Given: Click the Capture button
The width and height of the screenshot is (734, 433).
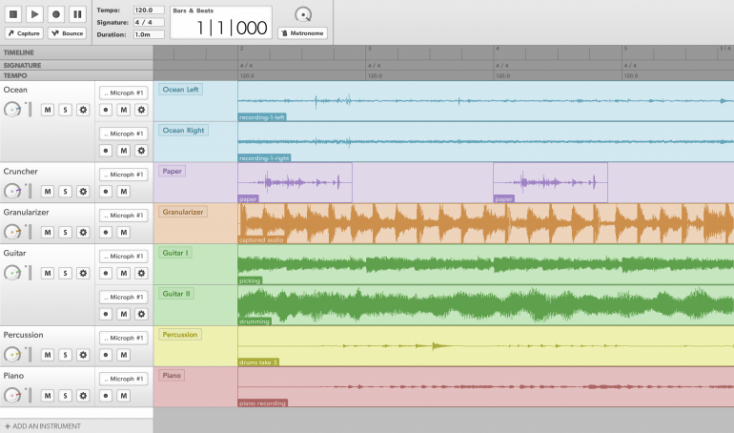Looking at the screenshot, I should tap(25, 33).
